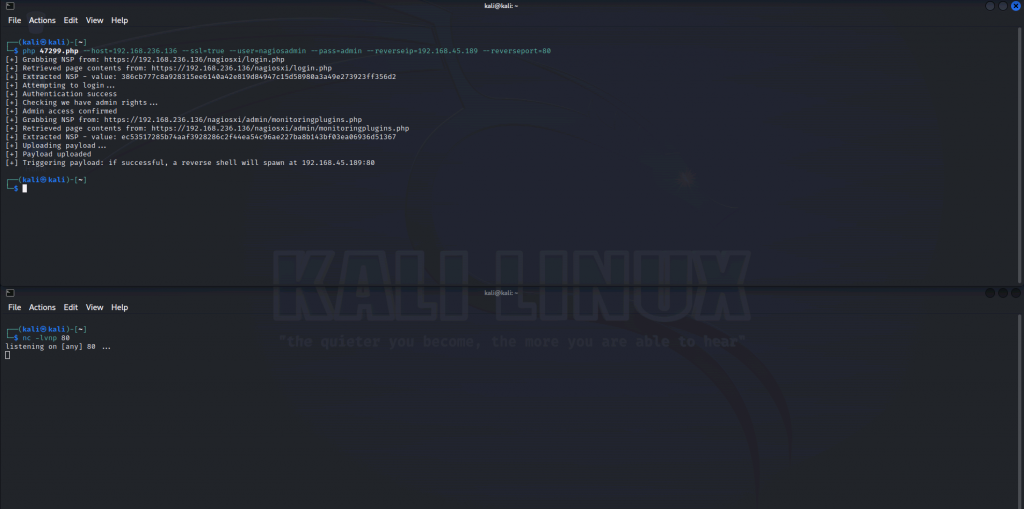Screen dimensions: 1024x509
Task: Close the bottom terminal window
Action: 1016,293
